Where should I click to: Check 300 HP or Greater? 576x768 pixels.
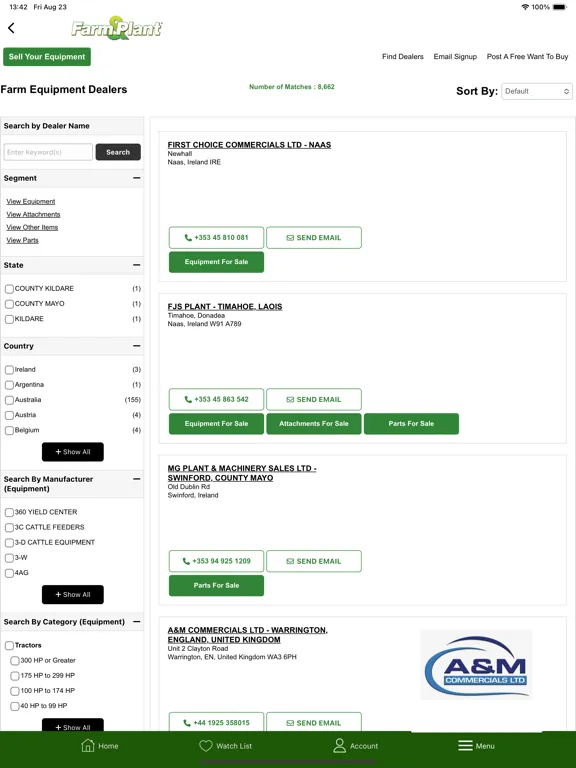point(15,661)
